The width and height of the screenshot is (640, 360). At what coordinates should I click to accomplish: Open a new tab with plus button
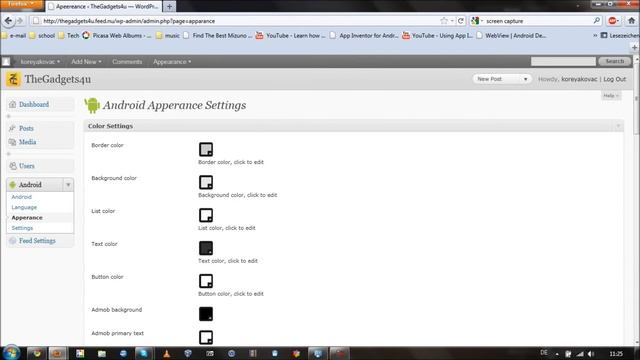(x=169, y=7)
